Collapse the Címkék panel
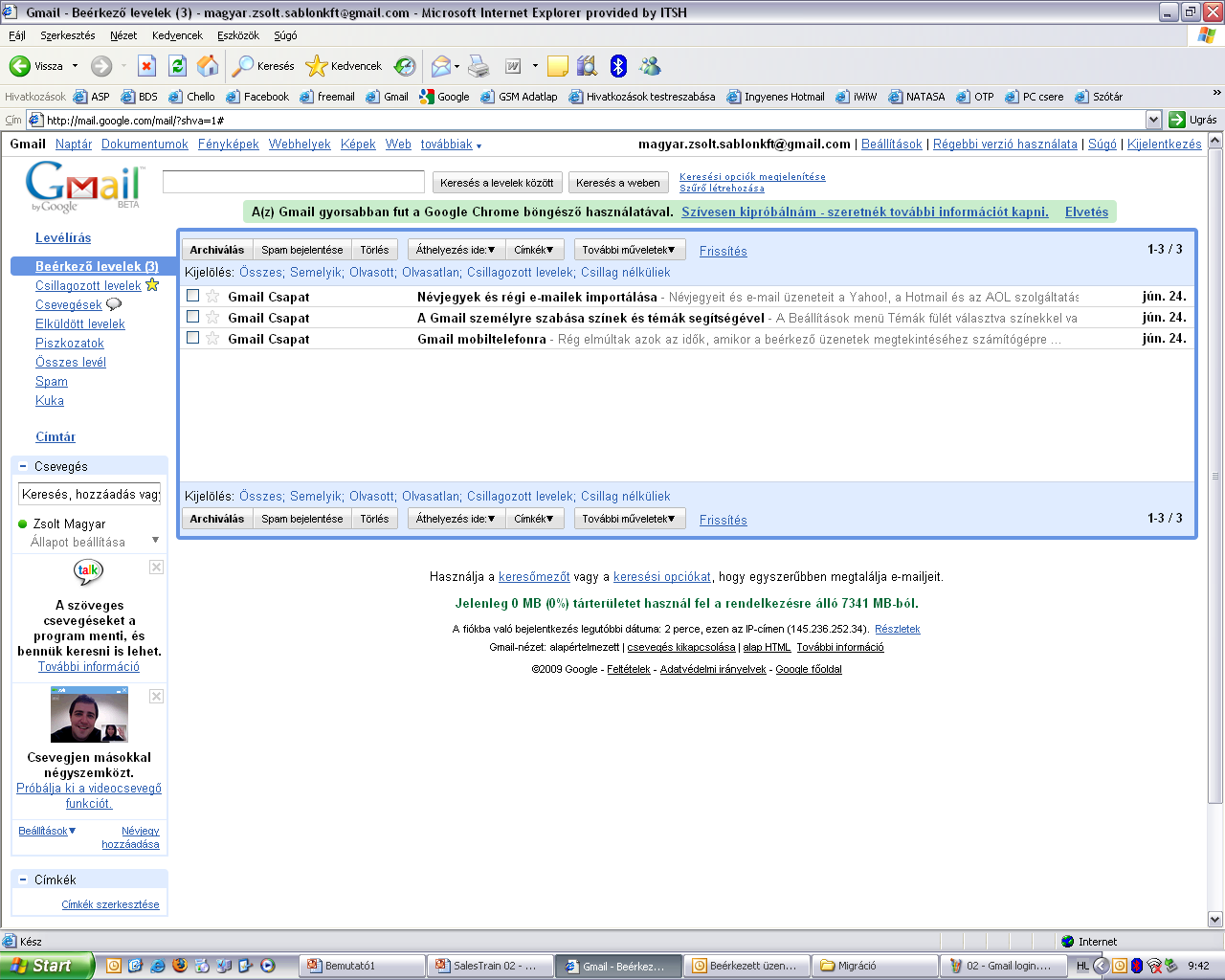 [x=23, y=880]
